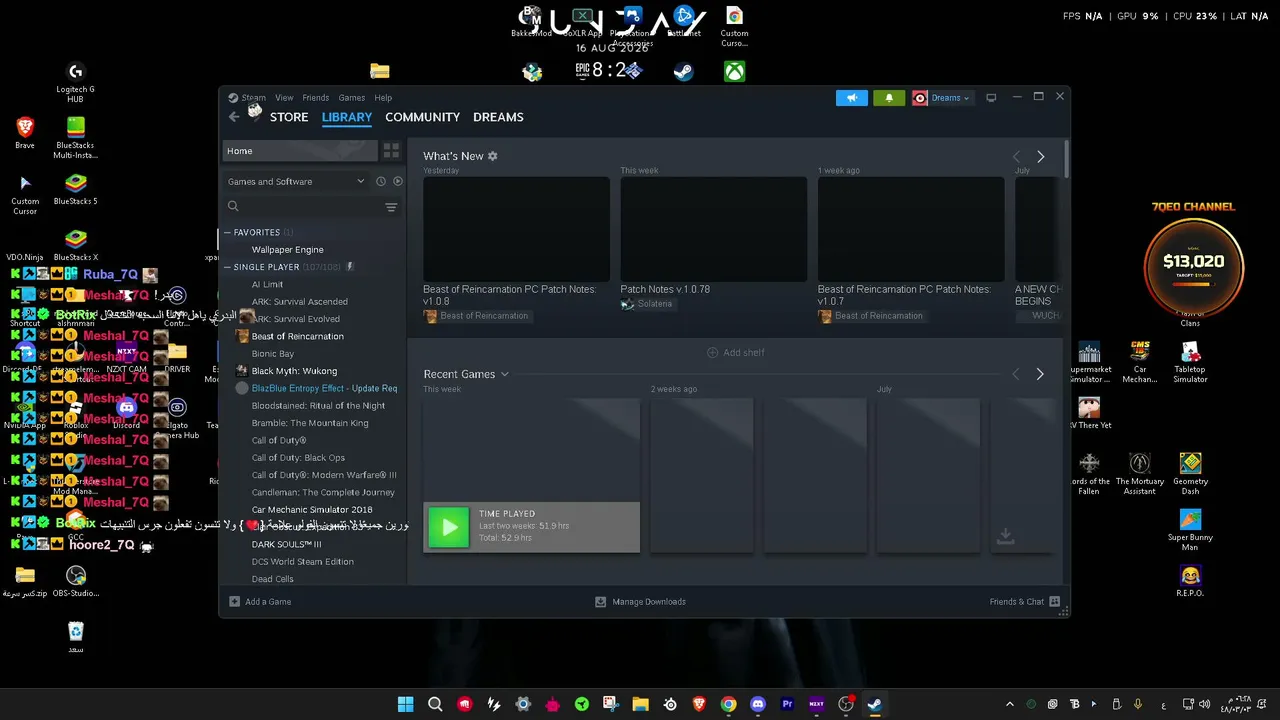Select Black Myth: Wukong in library
This screenshot has width=1280, height=720.
point(294,371)
